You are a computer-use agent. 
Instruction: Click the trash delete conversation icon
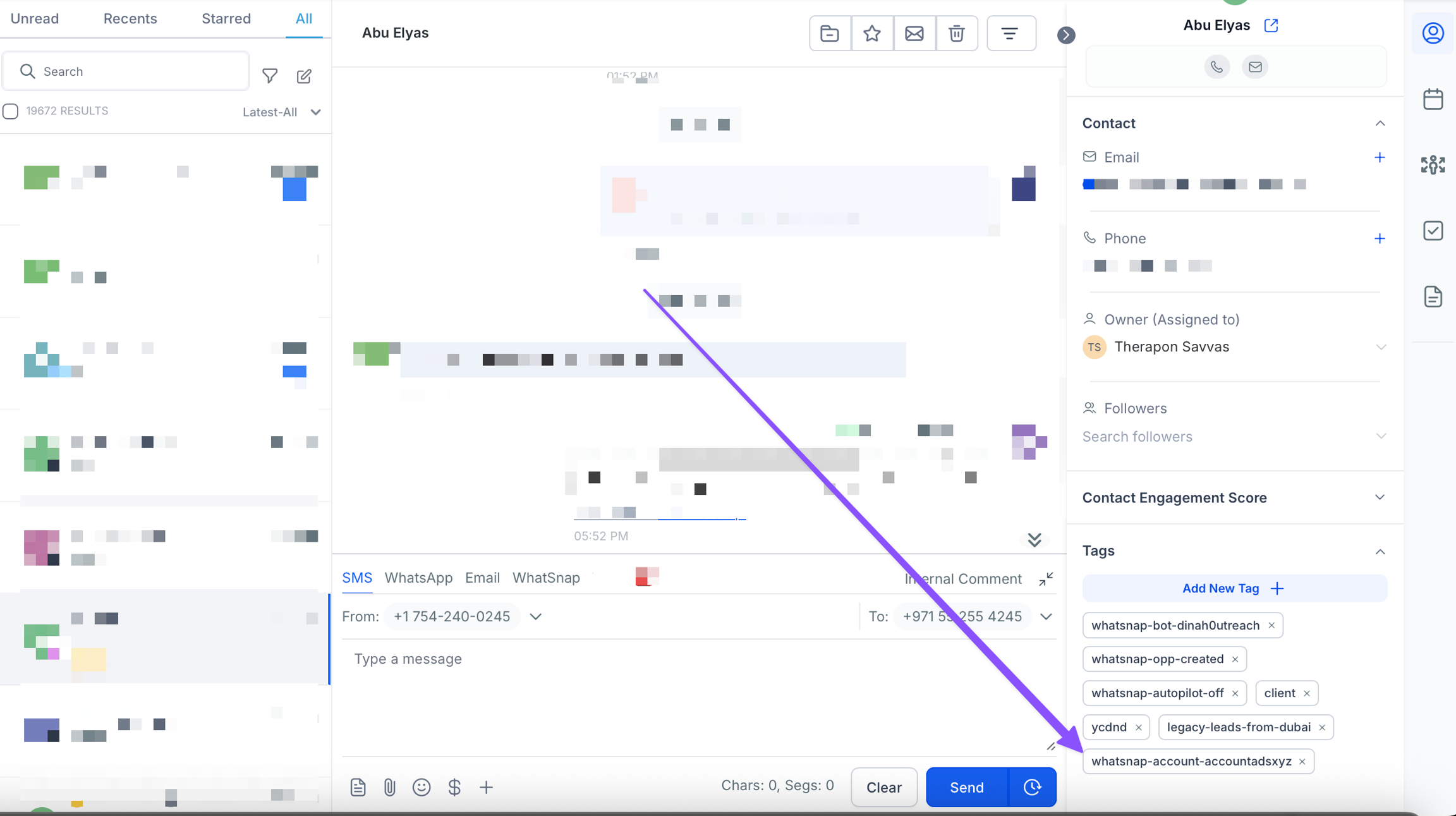(956, 33)
